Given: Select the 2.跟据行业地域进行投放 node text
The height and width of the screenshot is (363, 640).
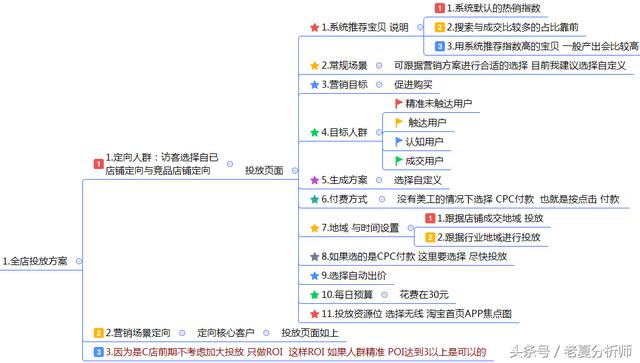Looking at the screenshot, I should pyautogui.click(x=489, y=237).
